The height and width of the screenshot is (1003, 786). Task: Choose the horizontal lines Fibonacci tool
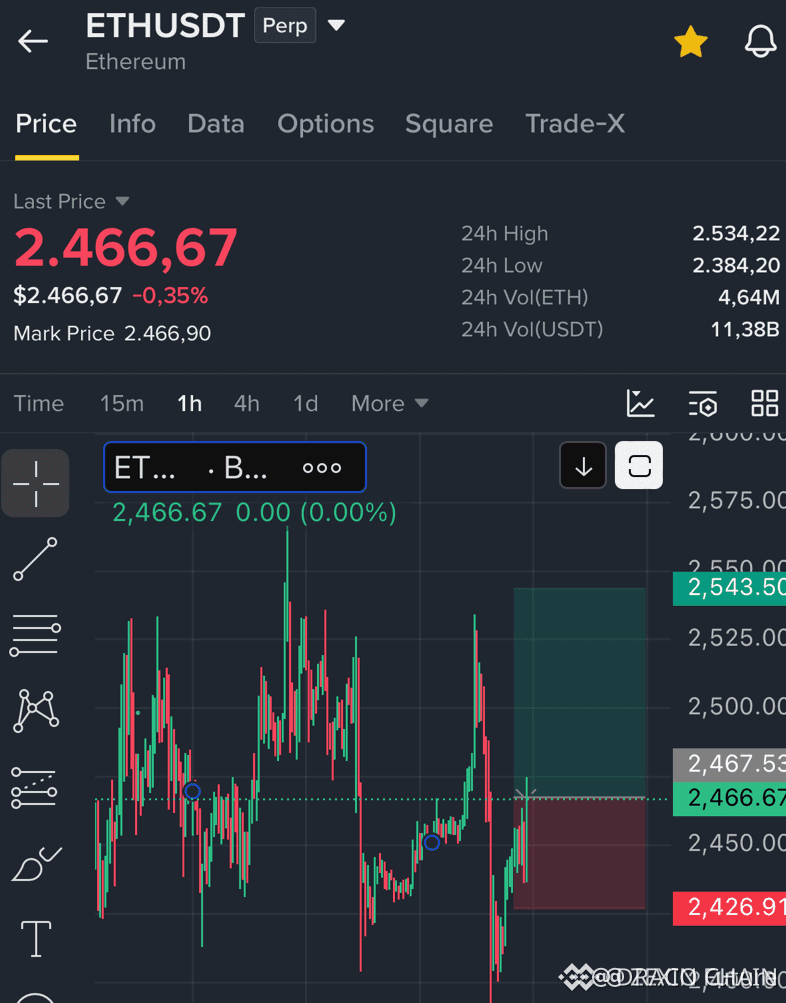coord(36,635)
